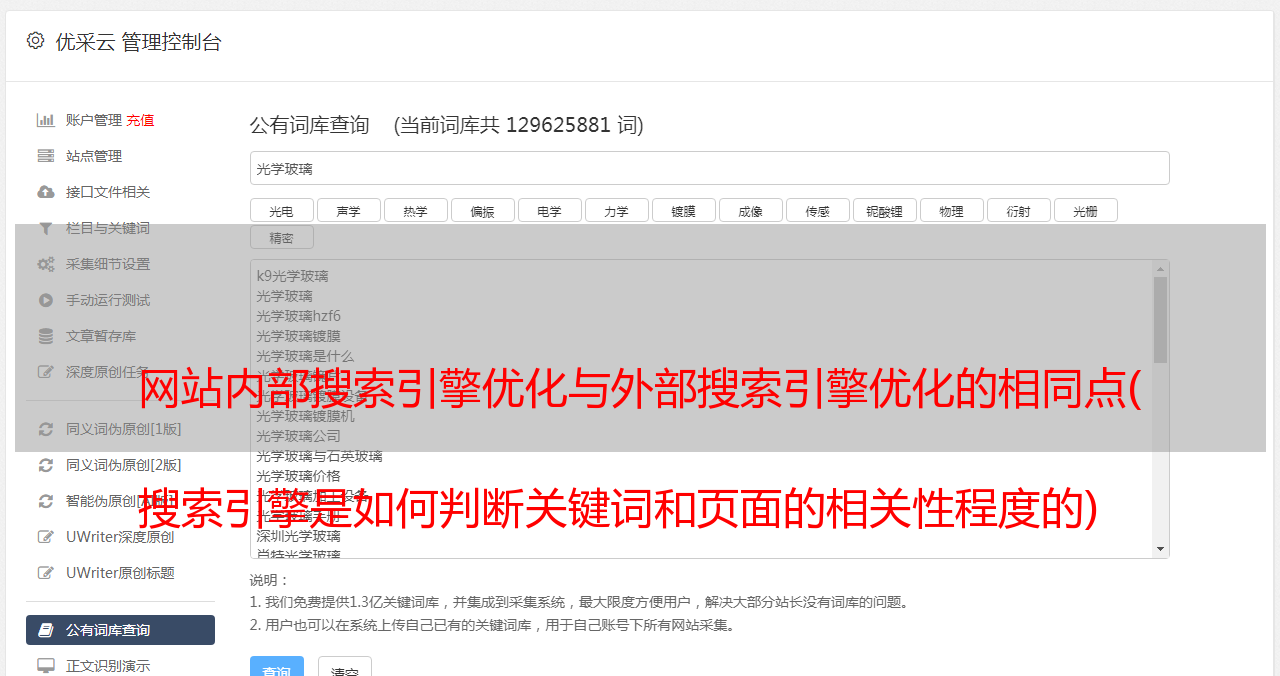Click the 充值 recharge link
The height and width of the screenshot is (676, 1280).
140,120
